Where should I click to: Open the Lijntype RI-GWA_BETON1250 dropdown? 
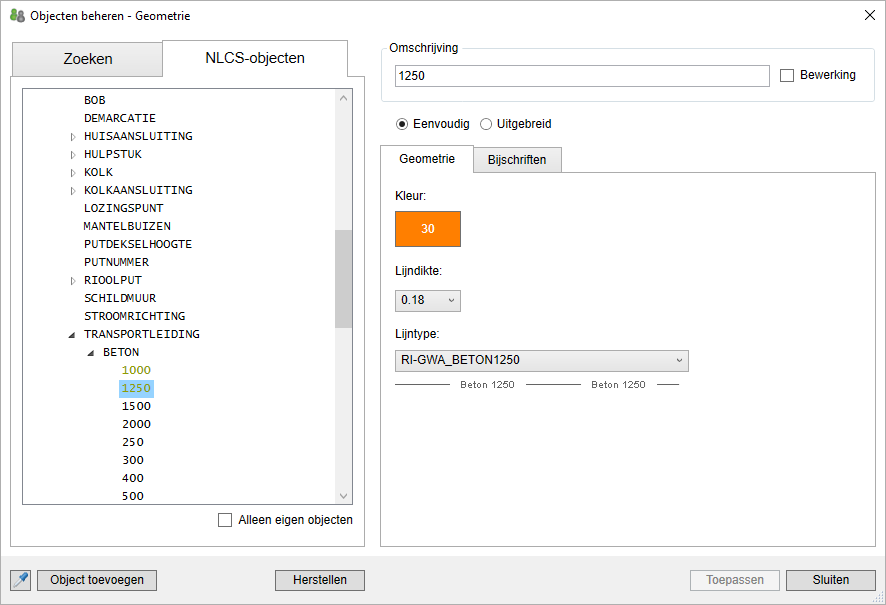pyautogui.click(x=541, y=361)
